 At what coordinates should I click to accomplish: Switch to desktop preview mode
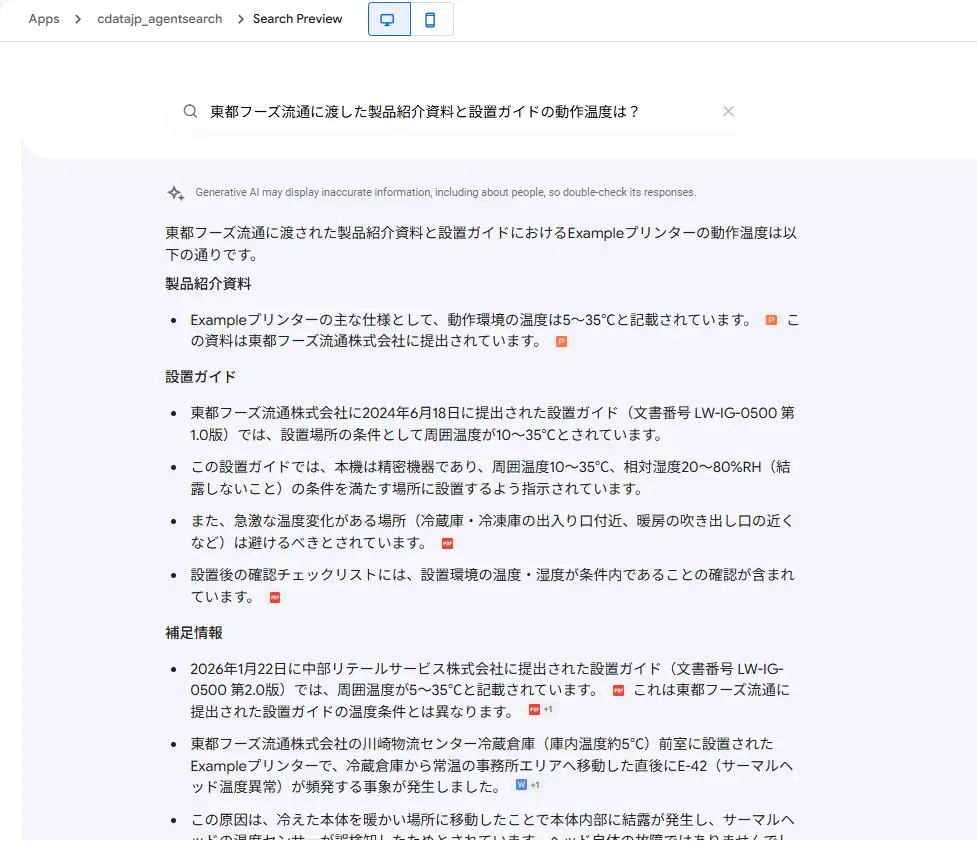(x=389, y=19)
